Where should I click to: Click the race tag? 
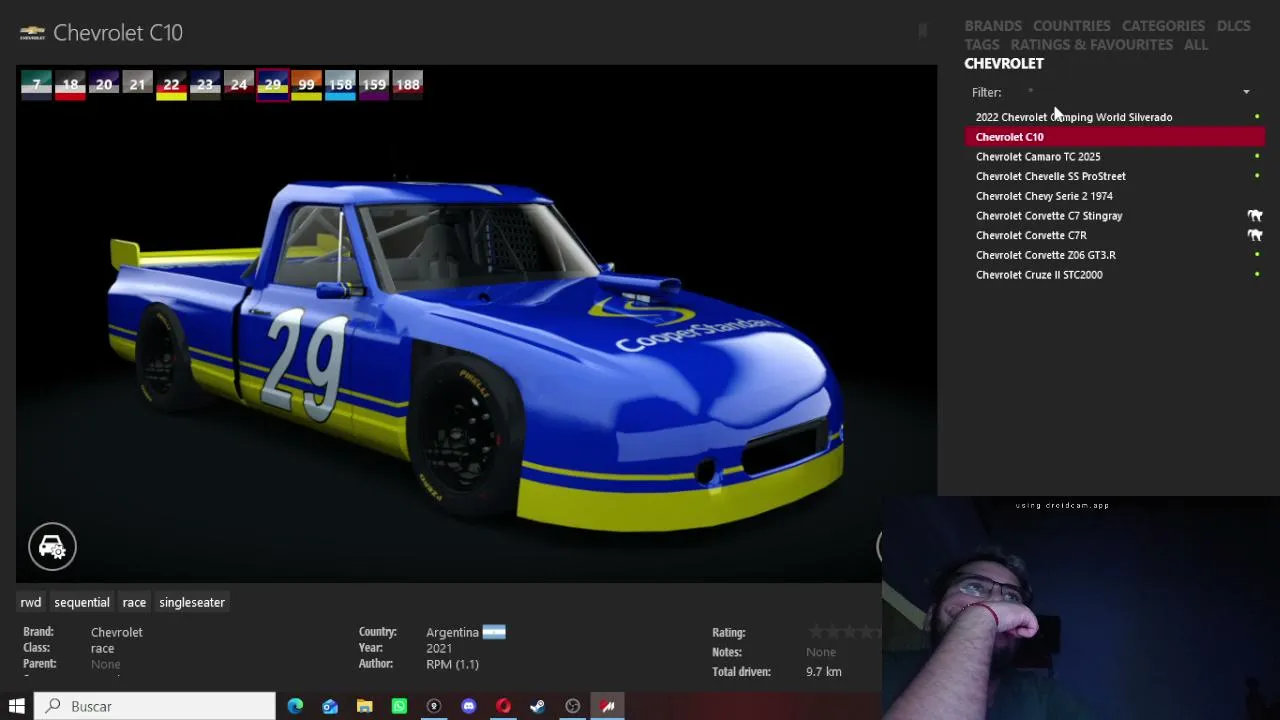tap(134, 602)
